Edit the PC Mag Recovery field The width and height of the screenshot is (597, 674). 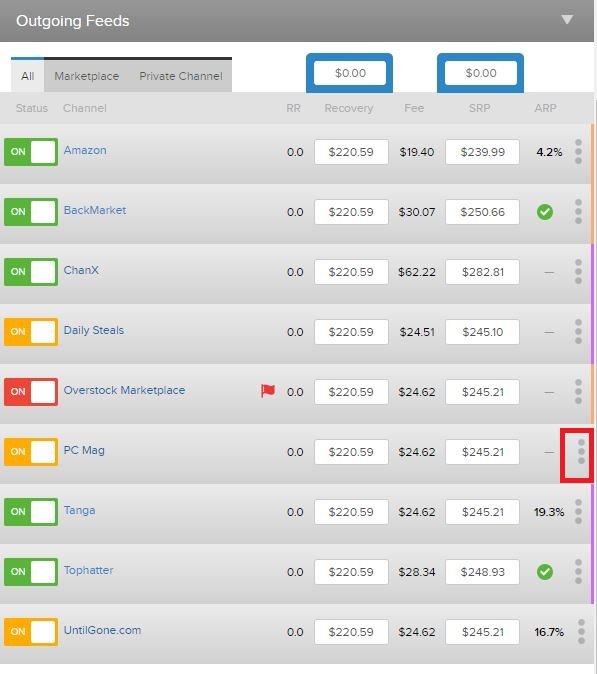(x=351, y=452)
